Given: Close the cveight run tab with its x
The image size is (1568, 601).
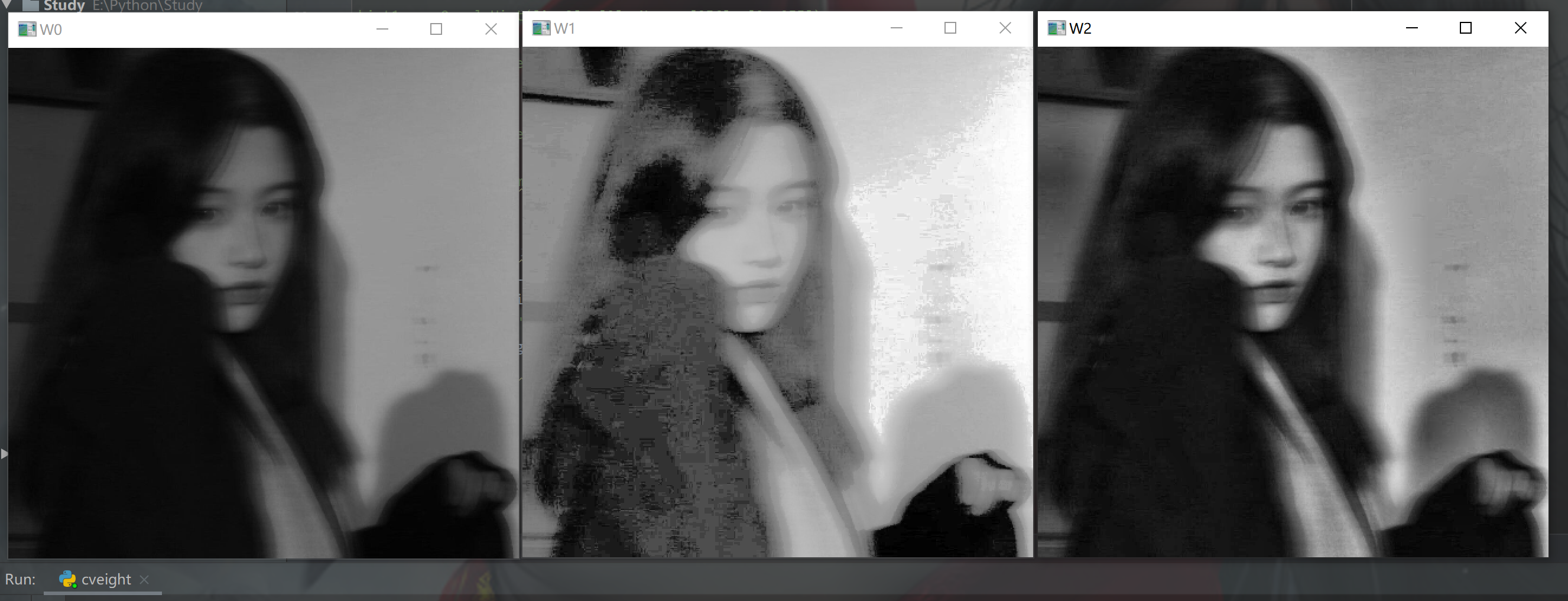Looking at the screenshot, I should (144, 580).
